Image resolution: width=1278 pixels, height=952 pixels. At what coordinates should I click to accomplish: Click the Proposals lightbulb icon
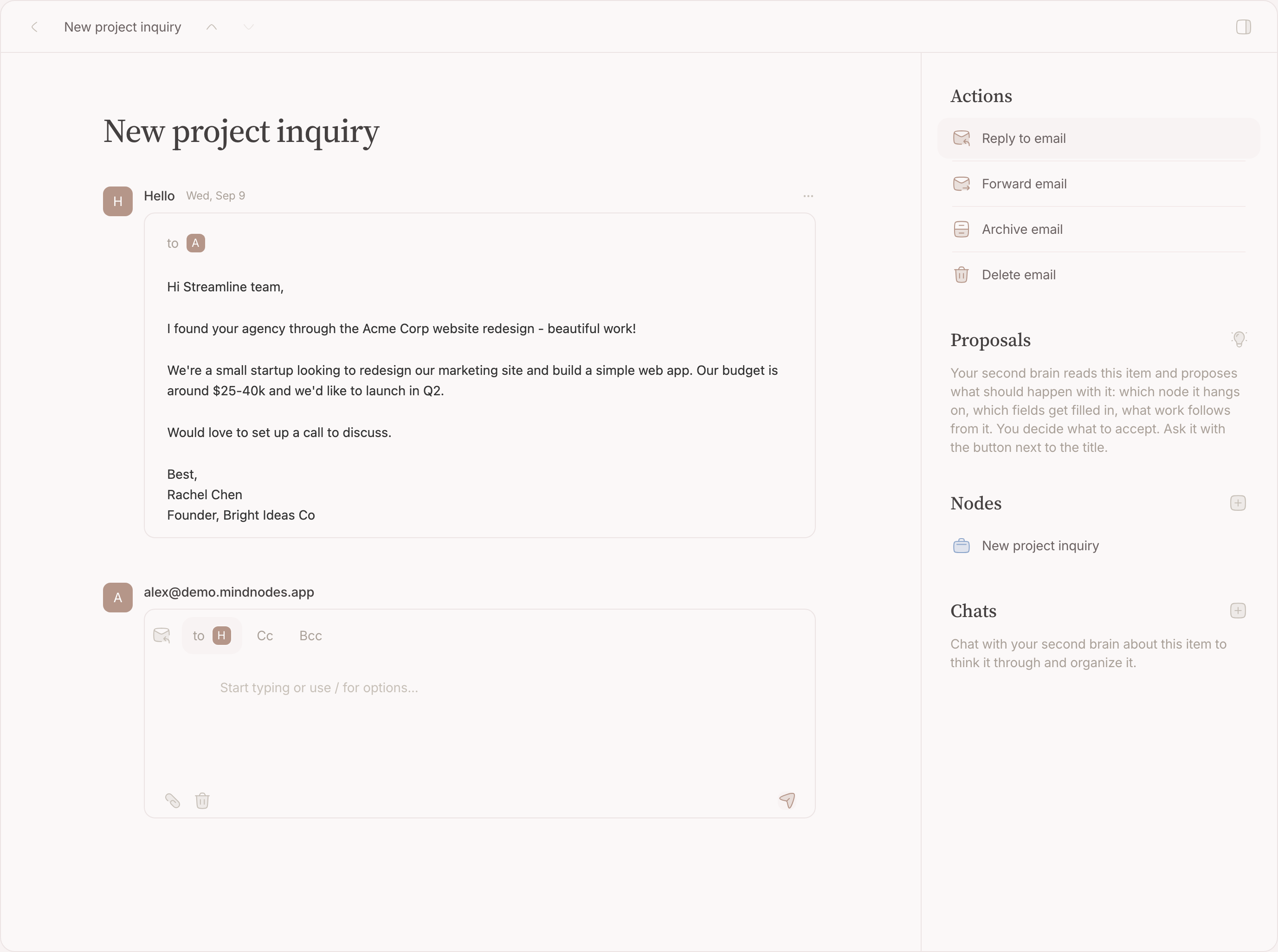point(1239,340)
